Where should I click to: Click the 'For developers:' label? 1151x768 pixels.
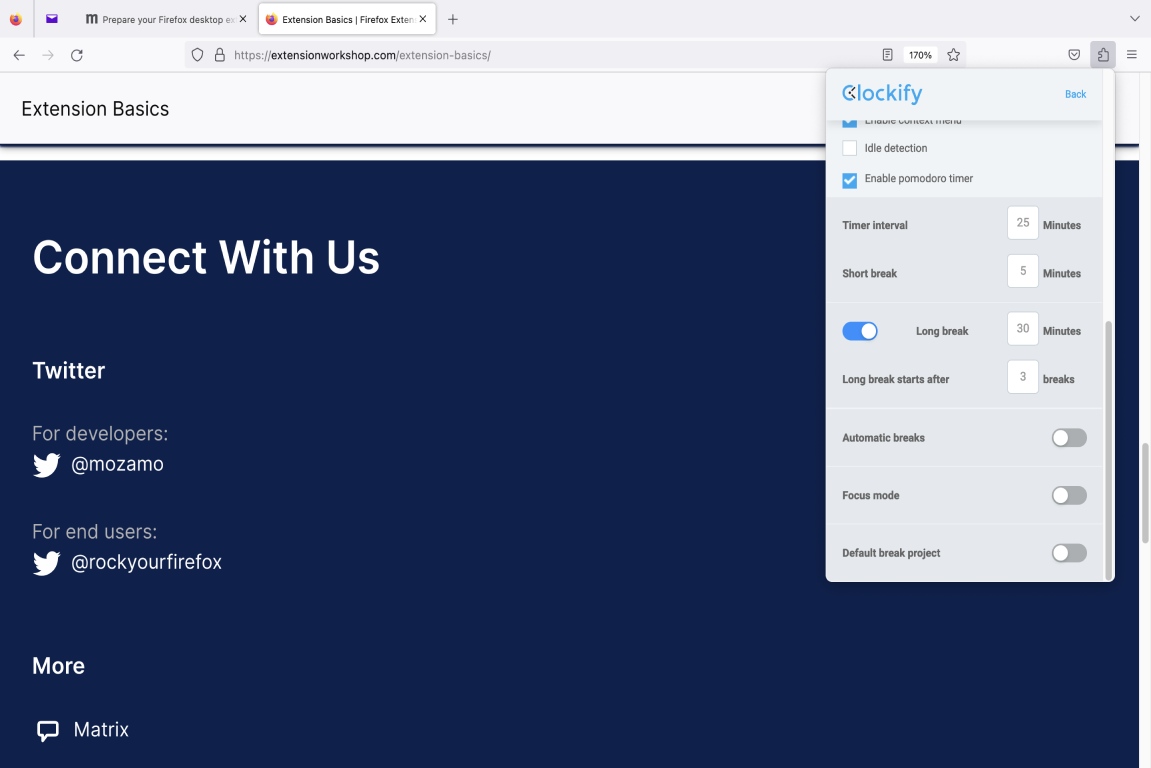pyautogui.click(x=100, y=434)
